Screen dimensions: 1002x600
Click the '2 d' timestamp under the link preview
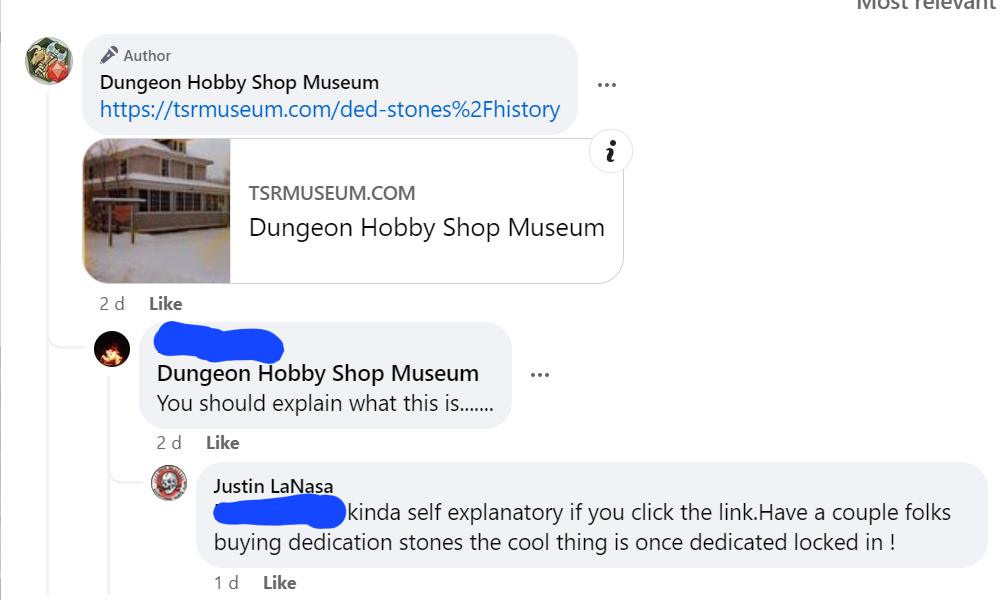112,303
